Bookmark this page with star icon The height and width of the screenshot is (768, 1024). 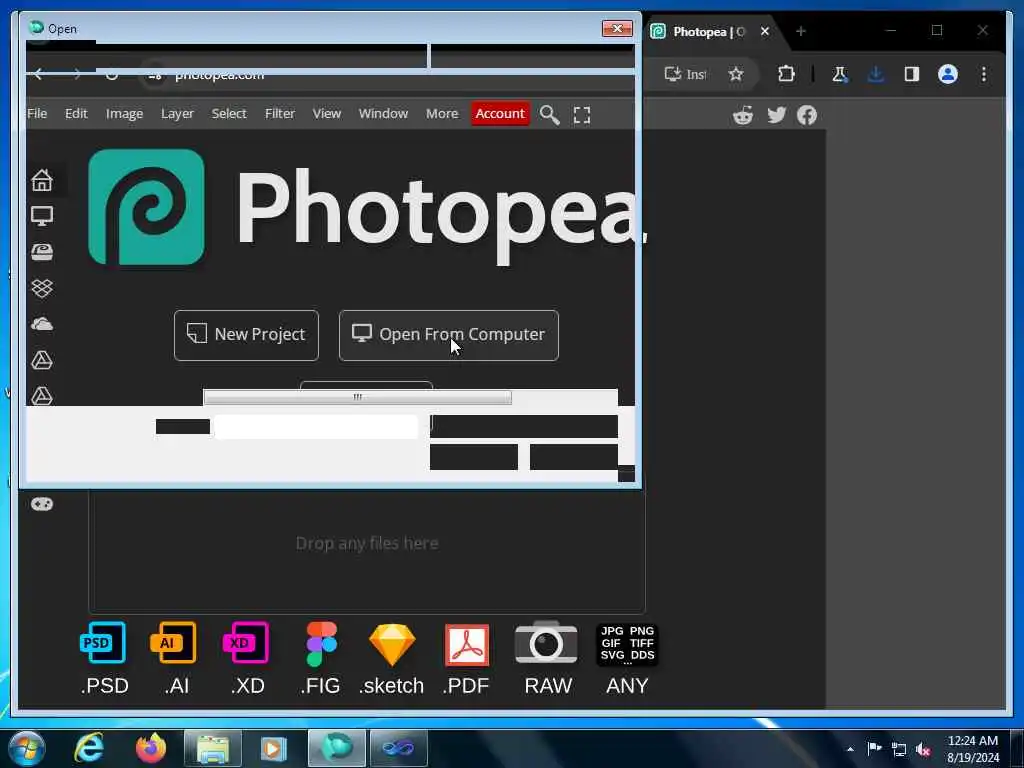pos(736,74)
